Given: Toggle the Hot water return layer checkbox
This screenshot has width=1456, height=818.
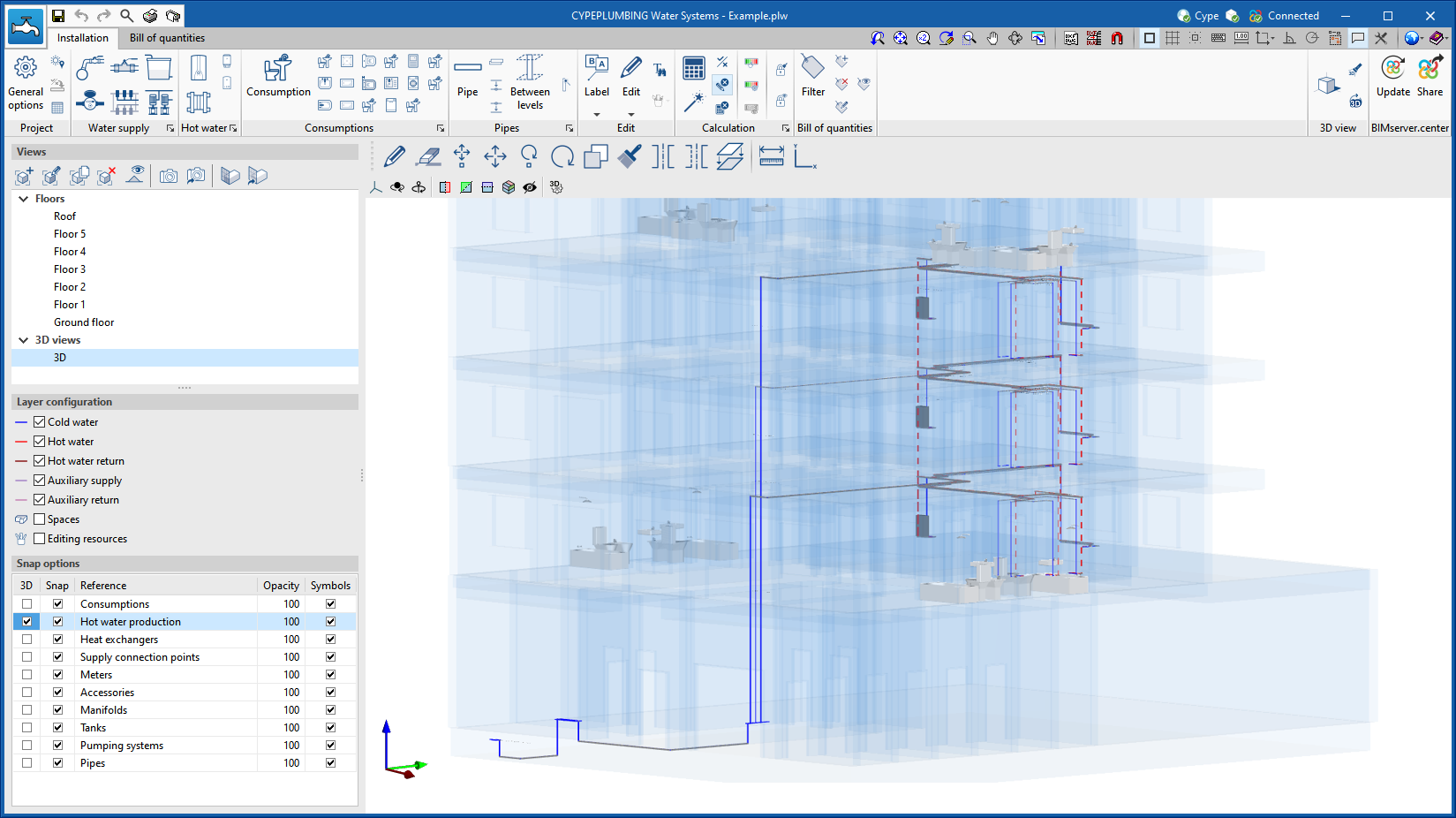Looking at the screenshot, I should tap(39, 461).
